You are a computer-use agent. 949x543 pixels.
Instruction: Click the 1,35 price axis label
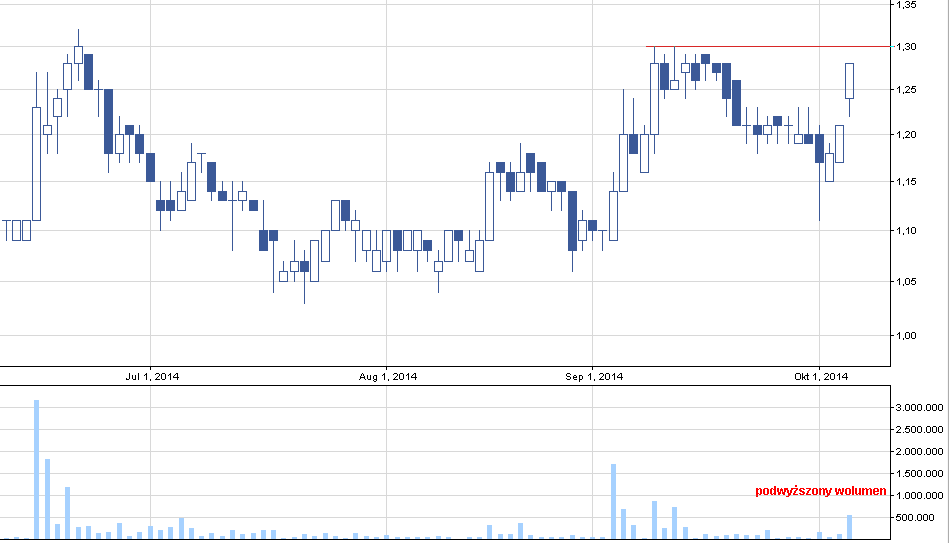[905, 5]
